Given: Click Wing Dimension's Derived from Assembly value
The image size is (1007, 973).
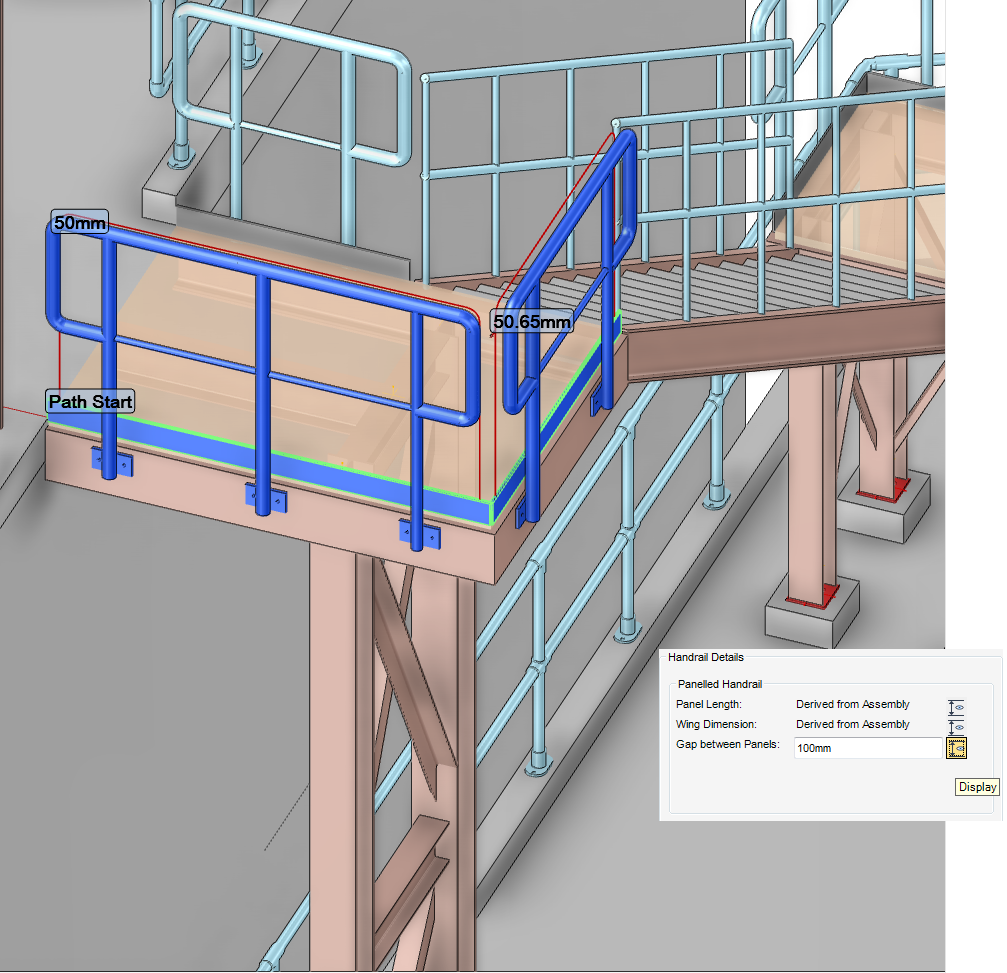Looking at the screenshot, I should click(852, 724).
